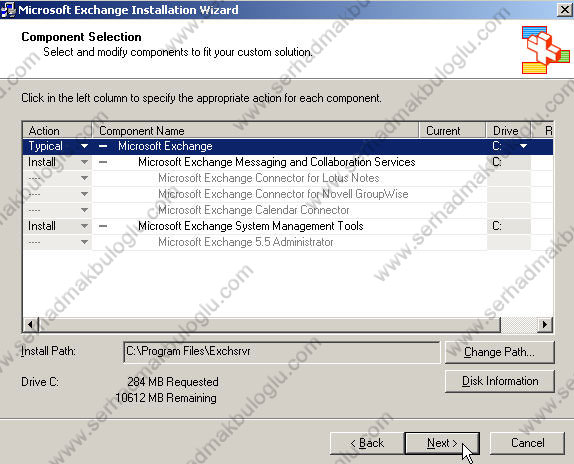The height and width of the screenshot is (464, 574).
Task: Select Microsoft Exchange Connector for Novell GroupWise
Action: coord(283,194)
